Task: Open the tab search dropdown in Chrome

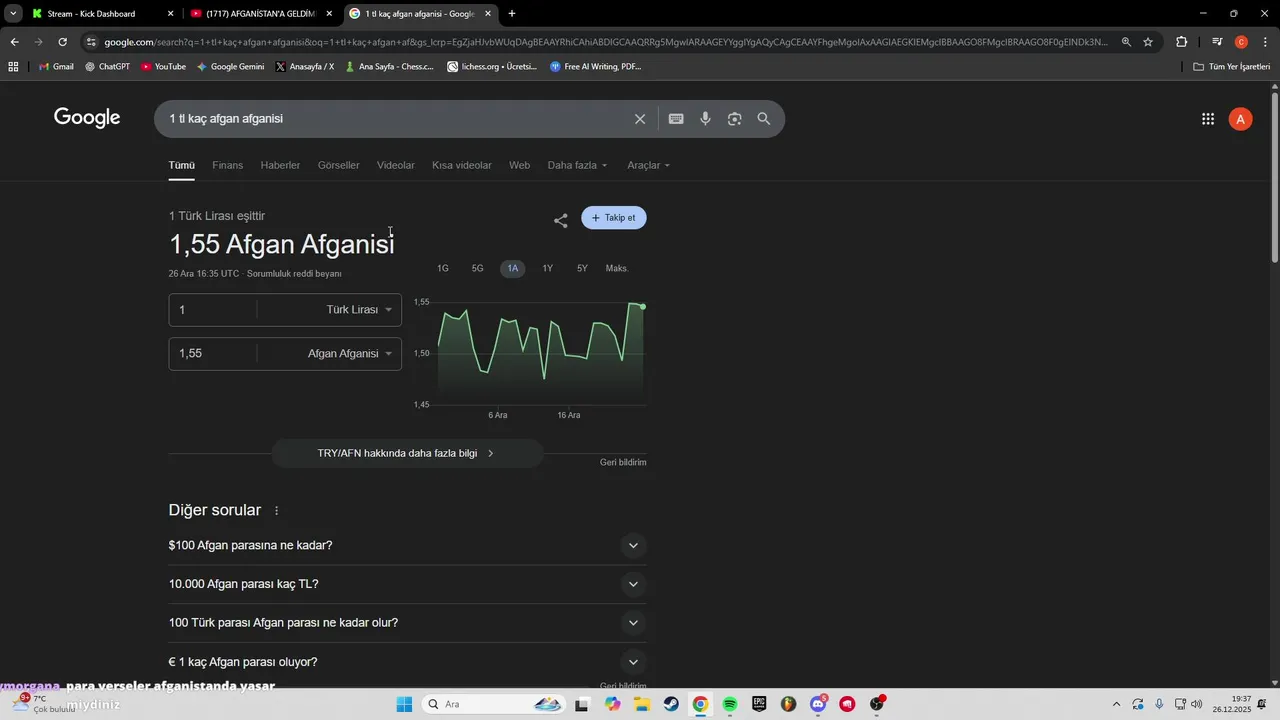Action: [13, 14]
